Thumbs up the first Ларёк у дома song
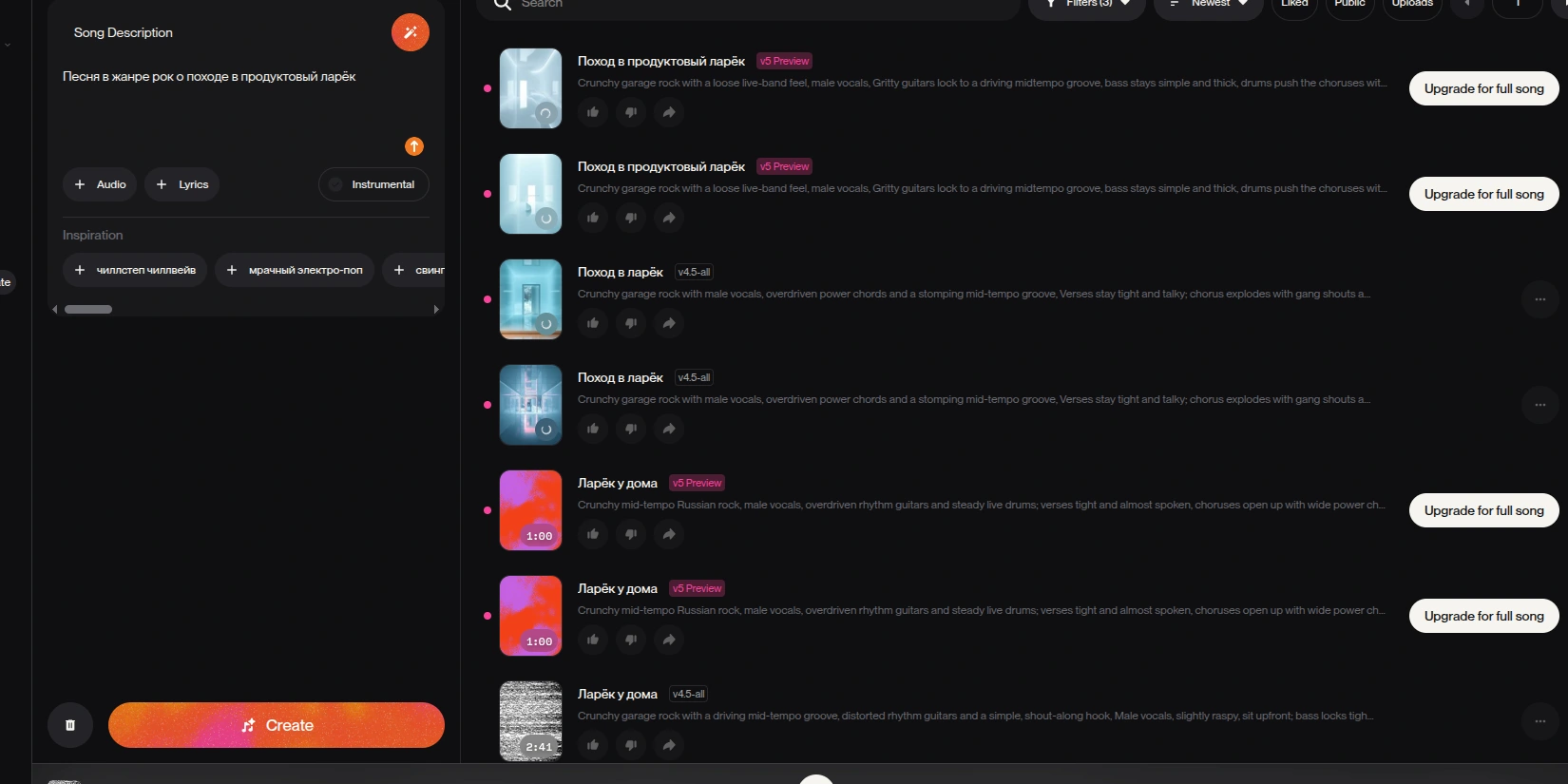 [x=593, y=534]
